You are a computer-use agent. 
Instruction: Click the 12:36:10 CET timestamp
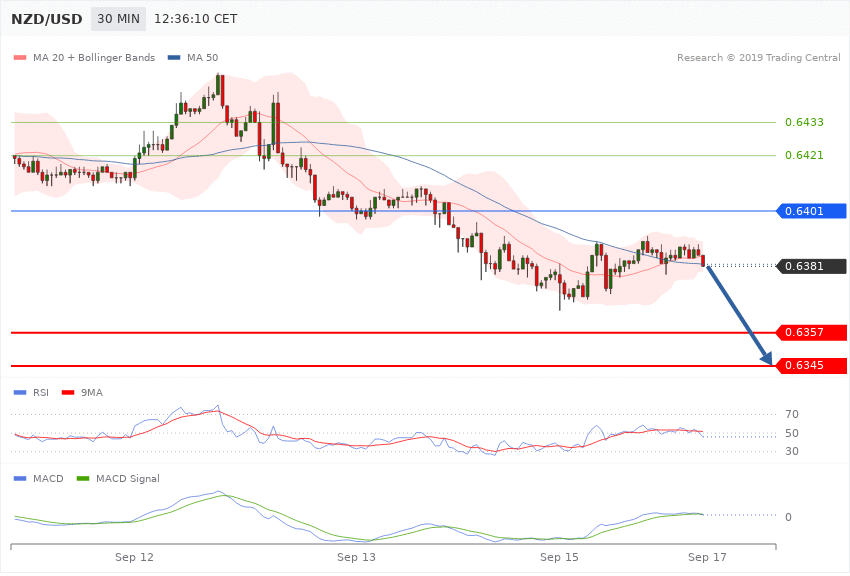click(196, 19)
